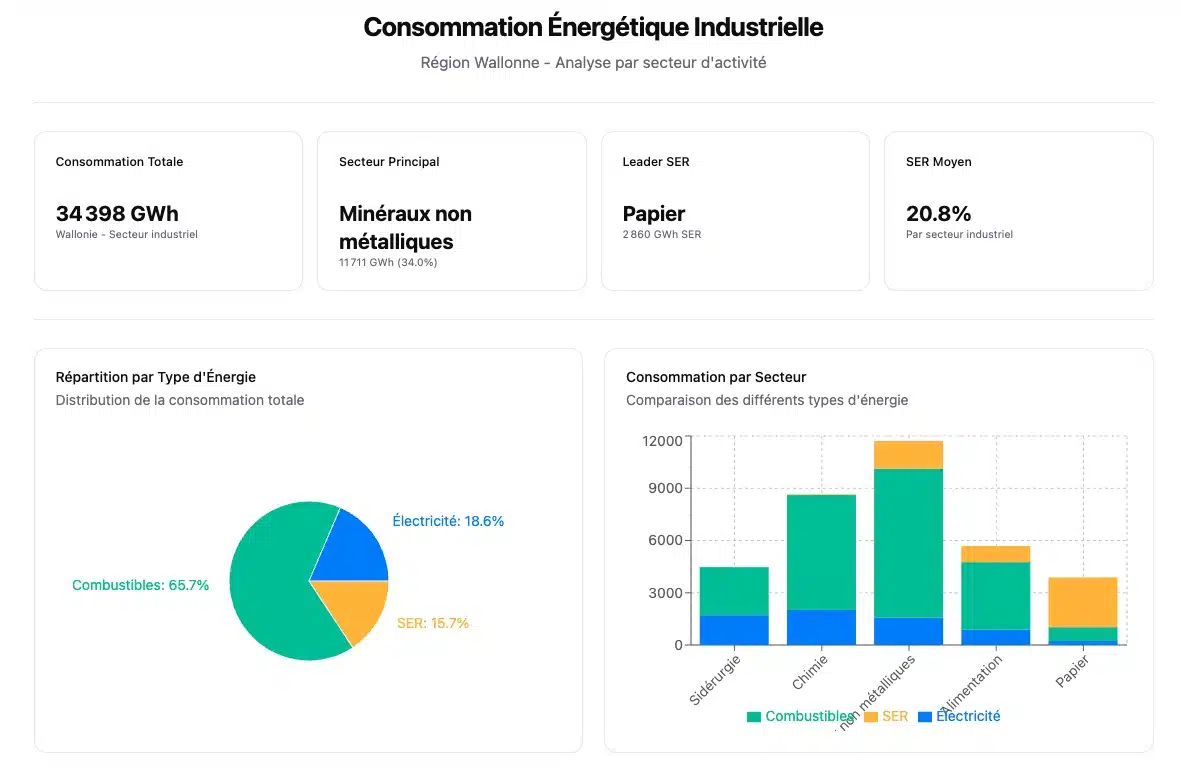The width and height of the screenshot is (1181, 770).
Task: Select orange SER segment of Minéraux non métalliques bar
Action: (908, 455)
